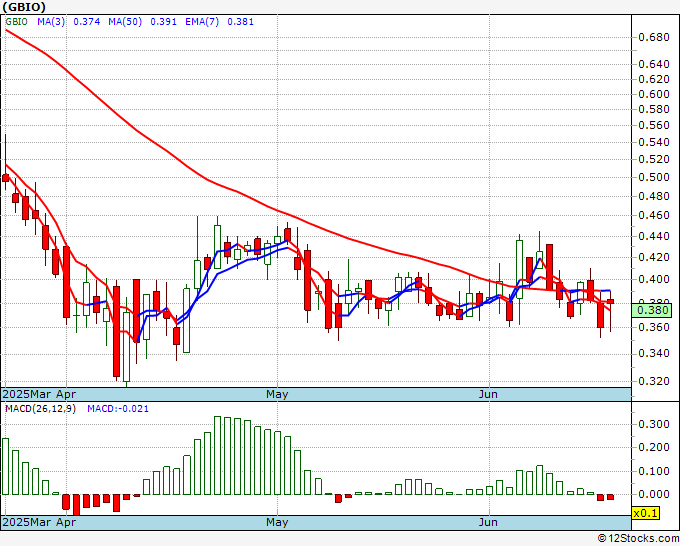Click the 0.640 price axis label

click(654, 65)
